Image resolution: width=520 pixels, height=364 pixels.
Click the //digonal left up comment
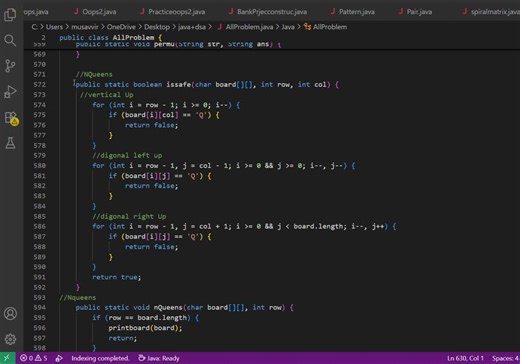[x=127, y=155]
